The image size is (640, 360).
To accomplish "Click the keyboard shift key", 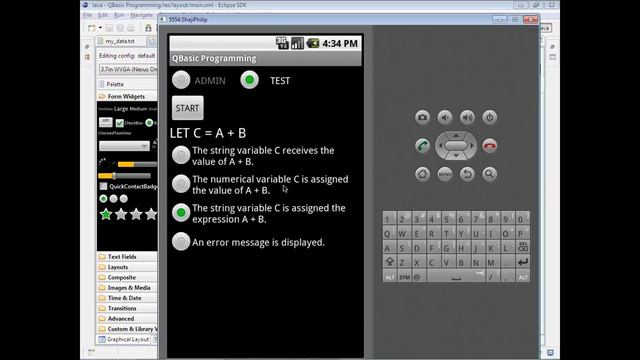I will click(x=389, y=262).
